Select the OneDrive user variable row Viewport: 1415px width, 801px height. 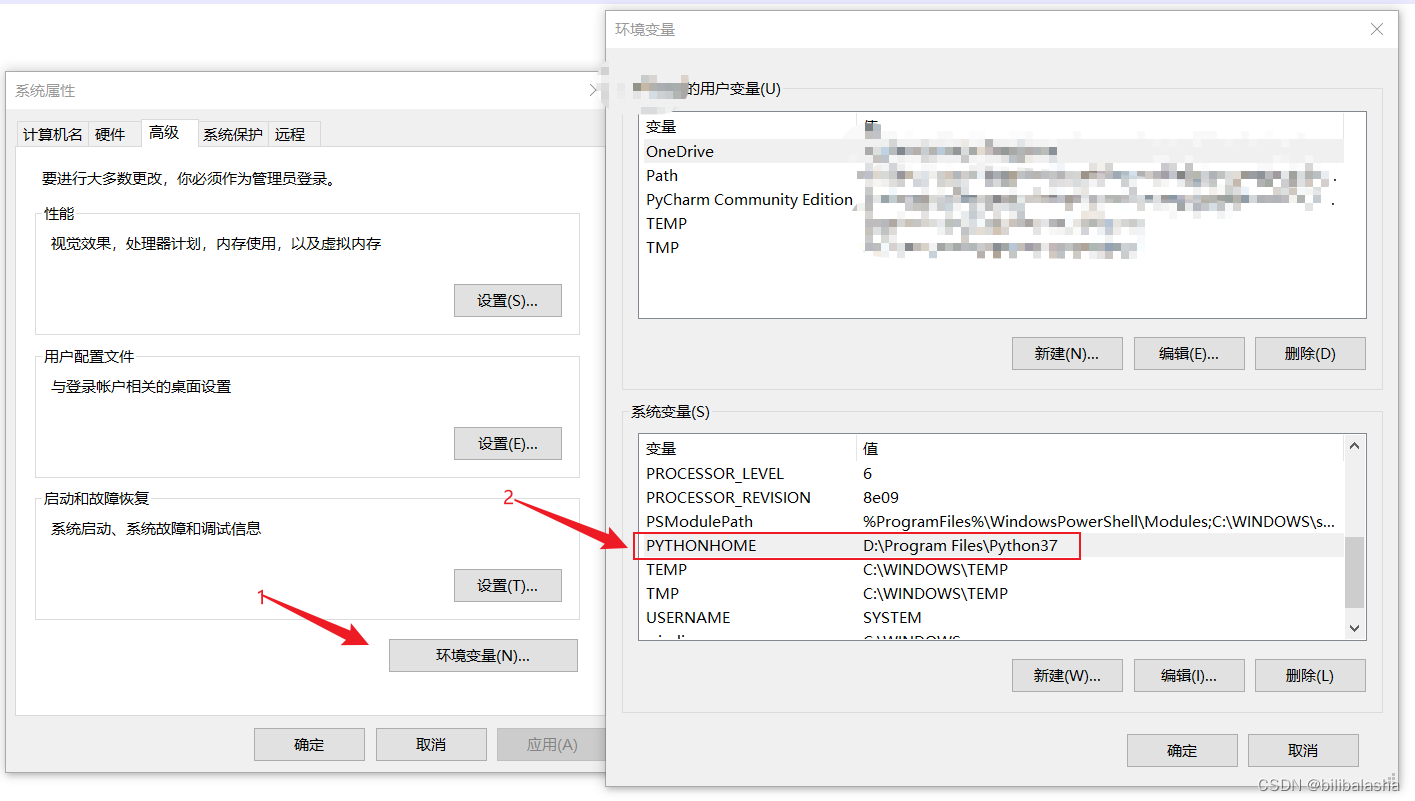click(x=991, y=151)
